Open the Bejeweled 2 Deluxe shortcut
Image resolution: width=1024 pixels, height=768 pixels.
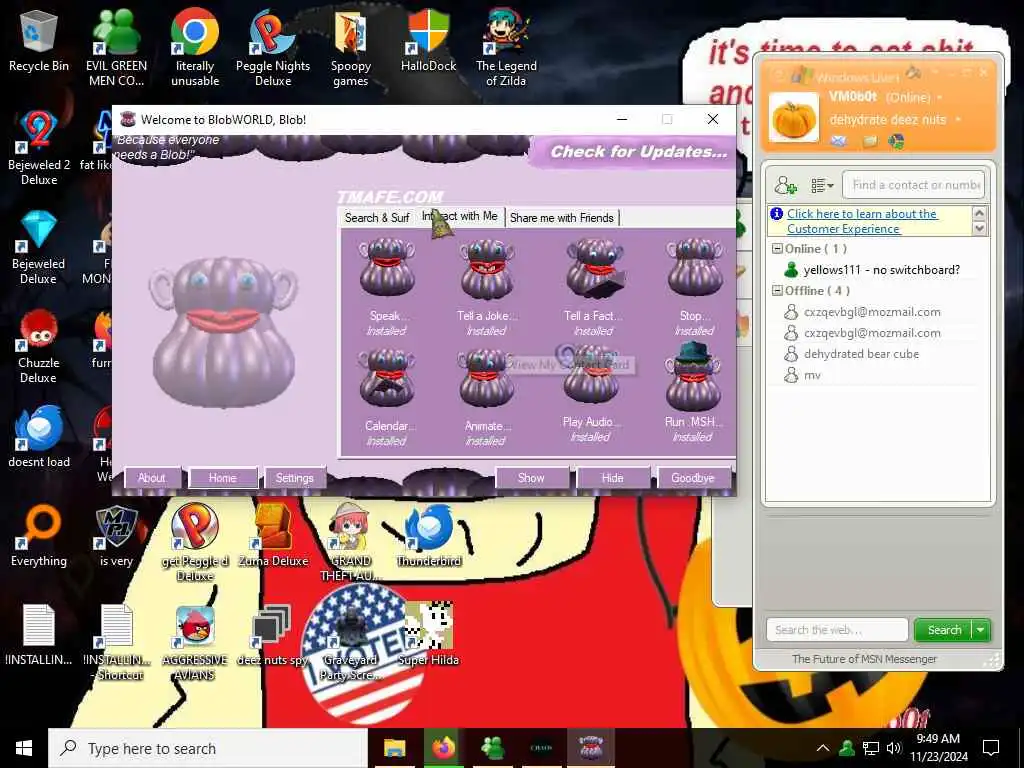coord(39,148)
